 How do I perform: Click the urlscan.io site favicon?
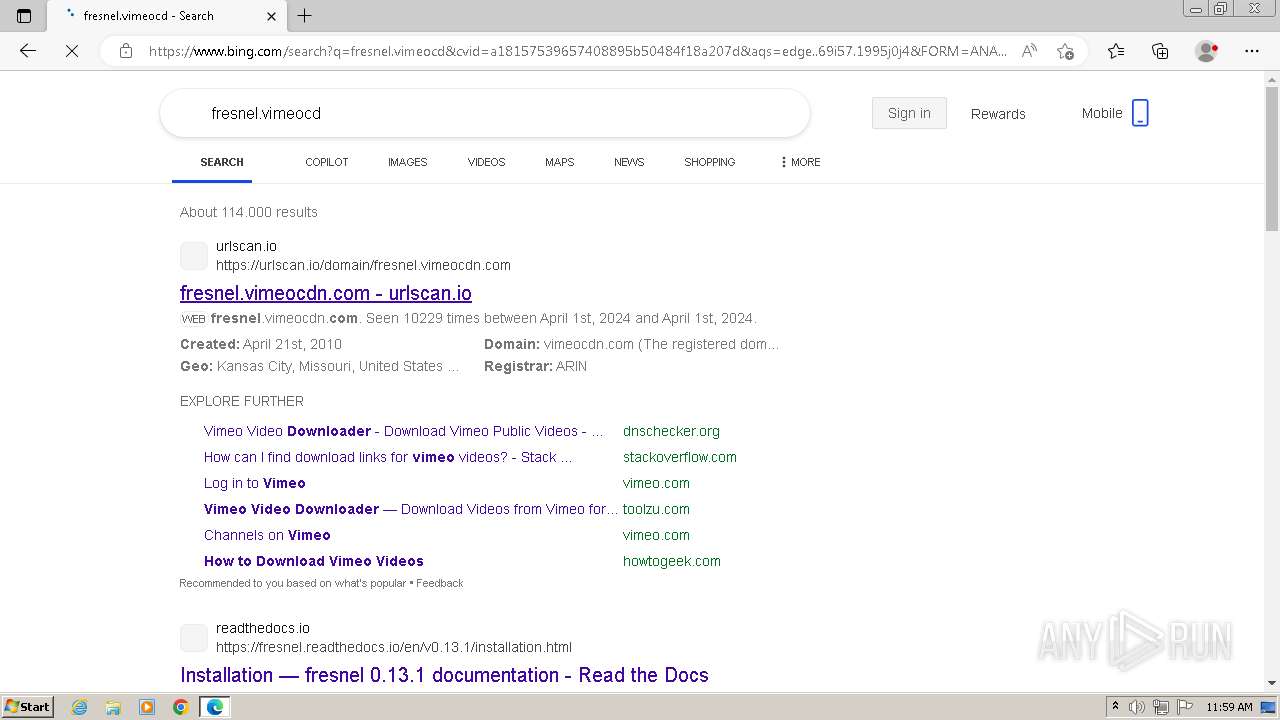194,256
